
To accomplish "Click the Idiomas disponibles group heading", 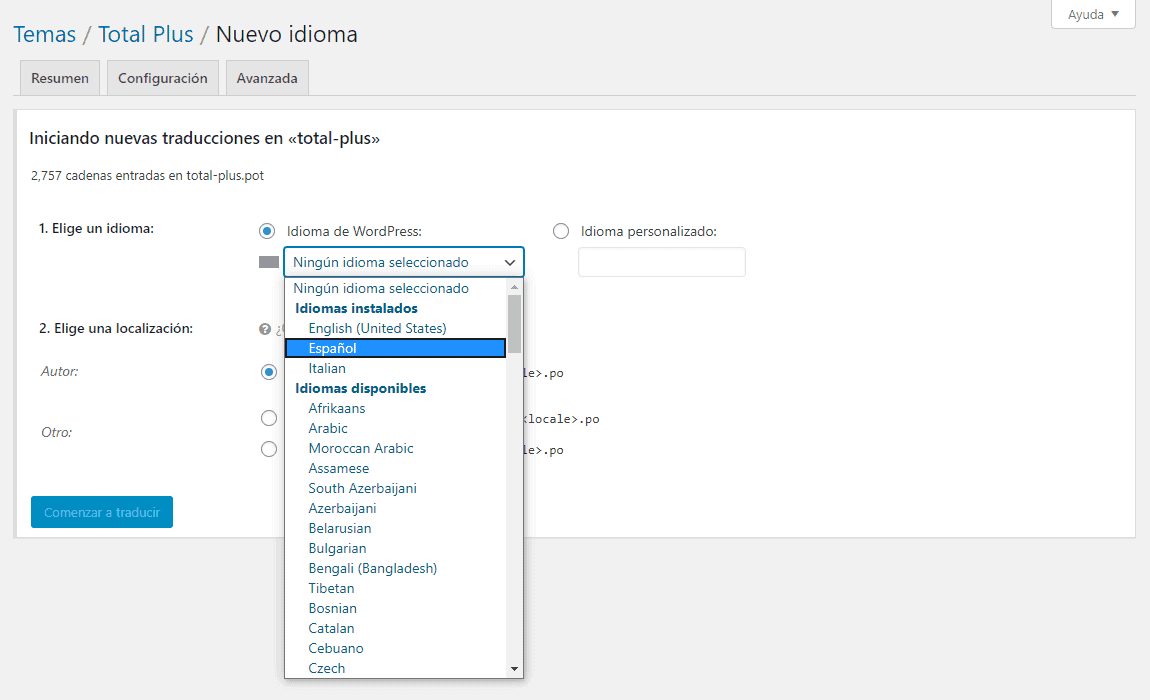I will [x=360, y=388].
